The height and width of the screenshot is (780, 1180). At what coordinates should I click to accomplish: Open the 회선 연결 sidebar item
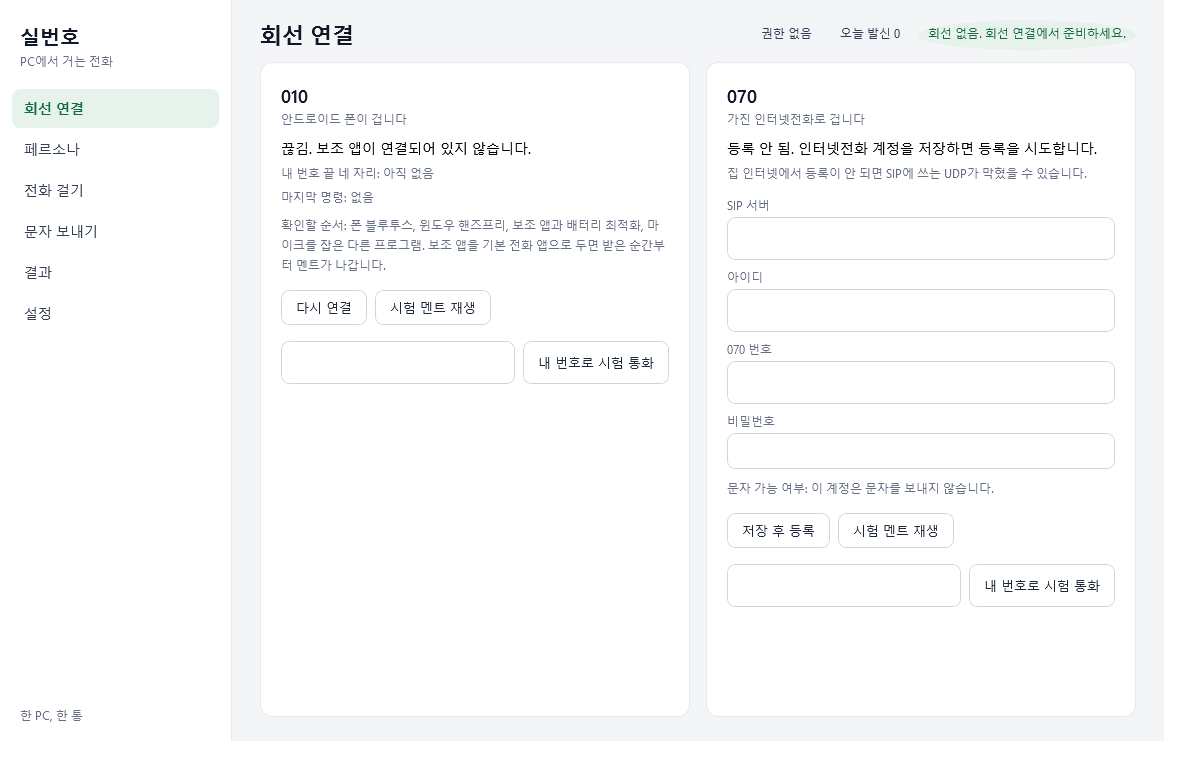pyautogui.click(x=115, y=108)
